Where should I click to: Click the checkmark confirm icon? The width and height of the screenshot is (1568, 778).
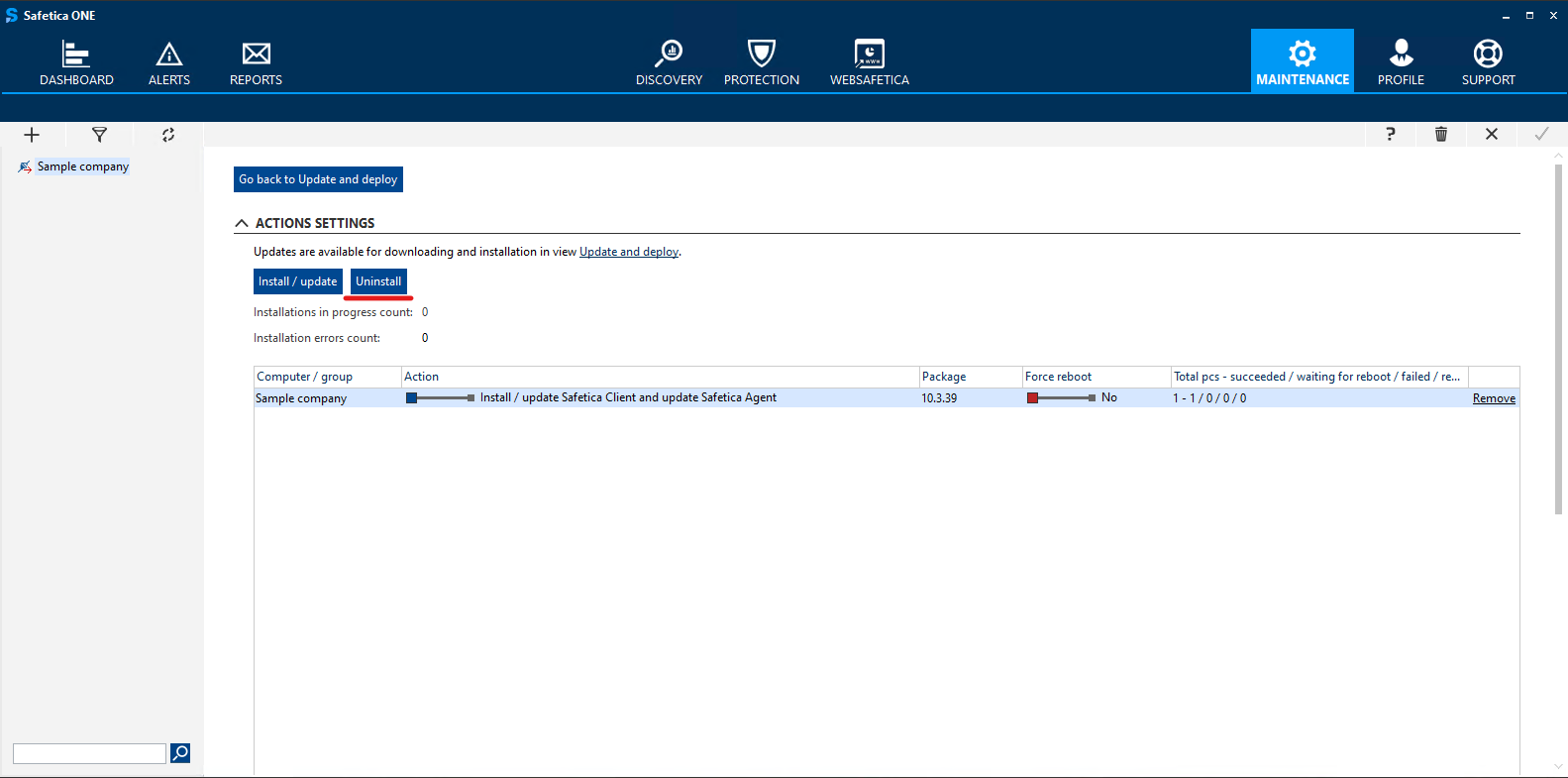(1542, 134)
